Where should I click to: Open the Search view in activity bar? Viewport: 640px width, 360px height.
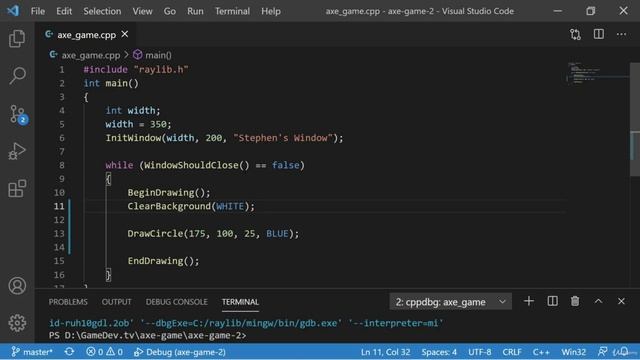pyautogui.click(x=17, y=76)
